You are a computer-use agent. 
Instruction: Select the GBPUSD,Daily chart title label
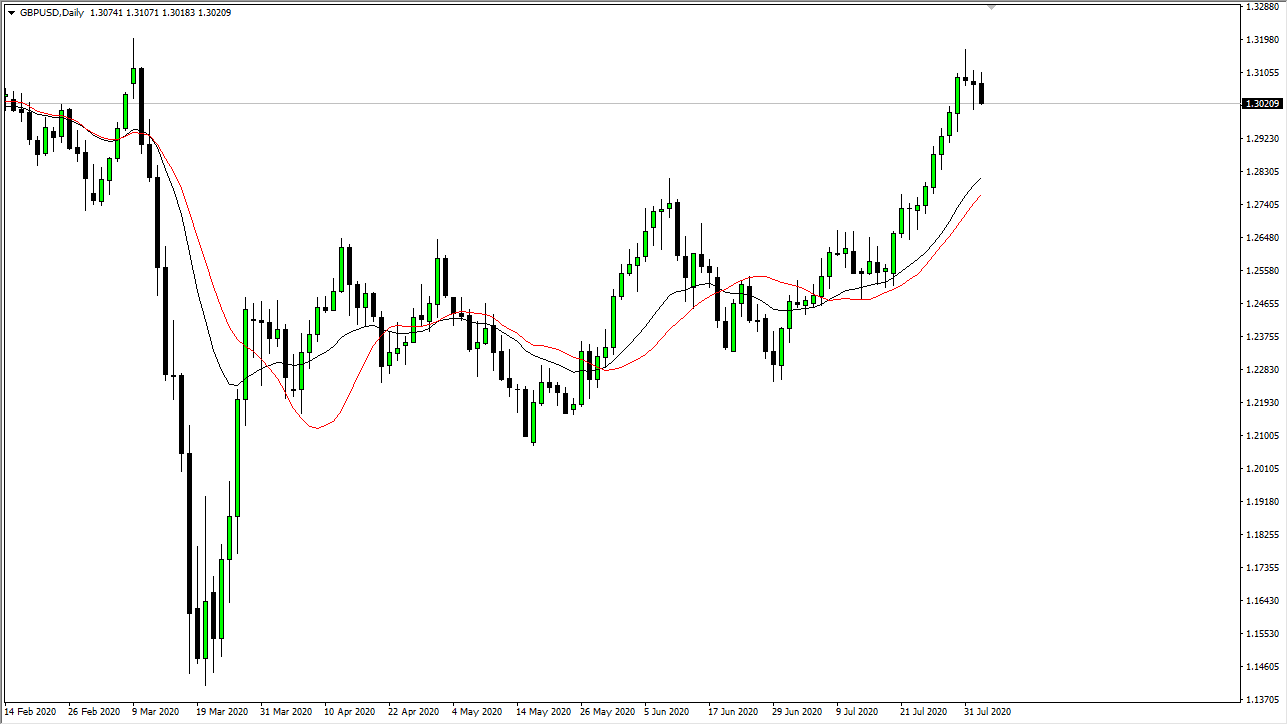52,12
